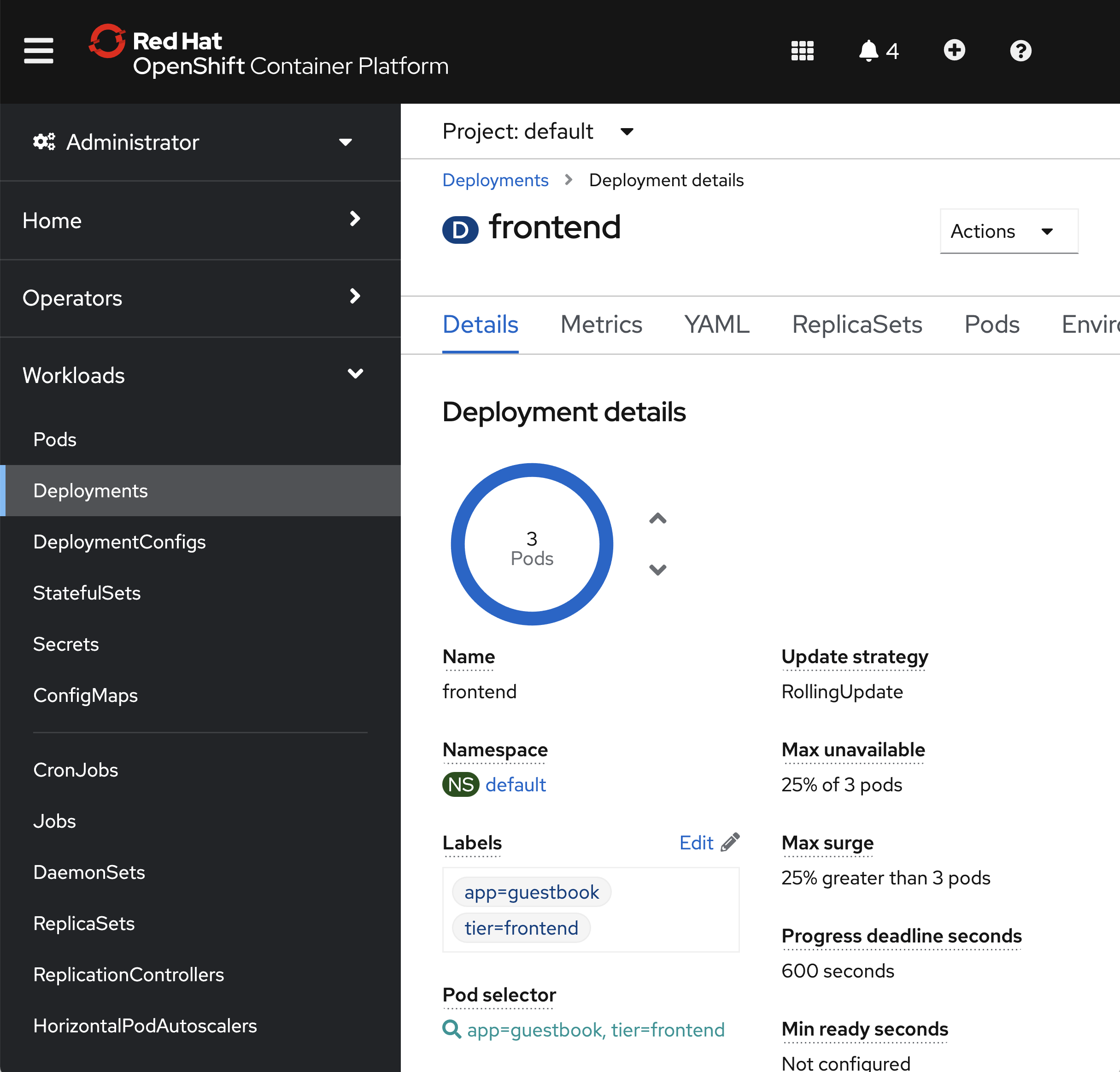
Task: Switch to the Pods tab
Action: coord(991,324)
